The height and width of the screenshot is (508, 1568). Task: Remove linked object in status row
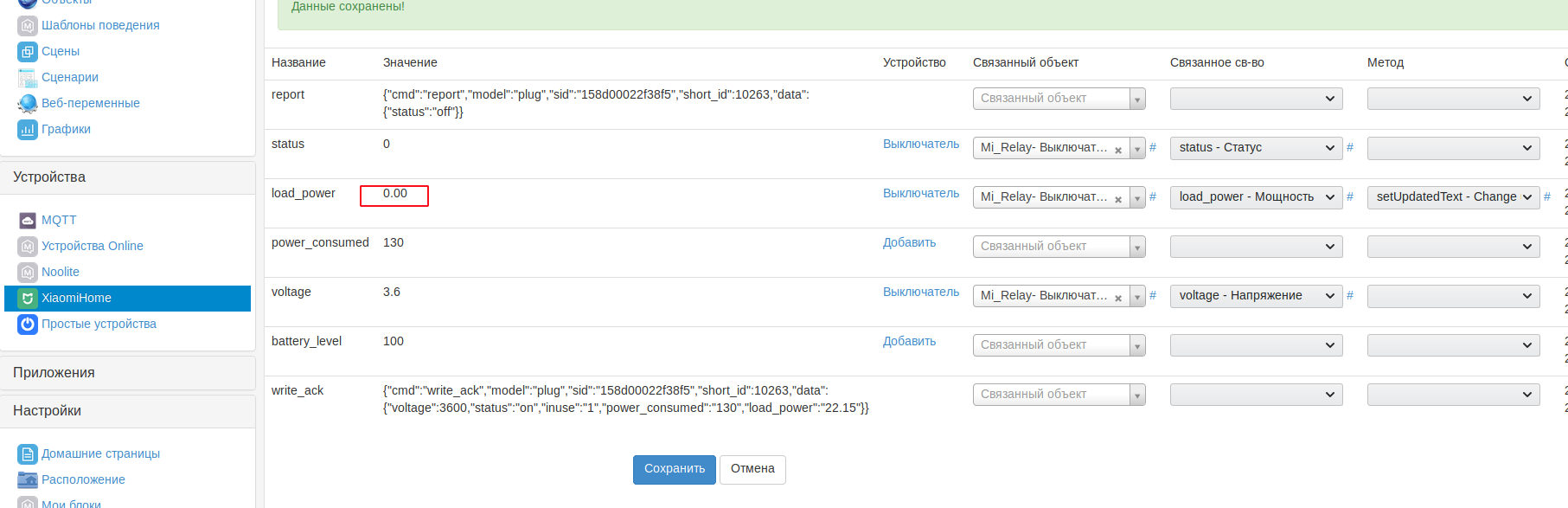coord(1118,150)
